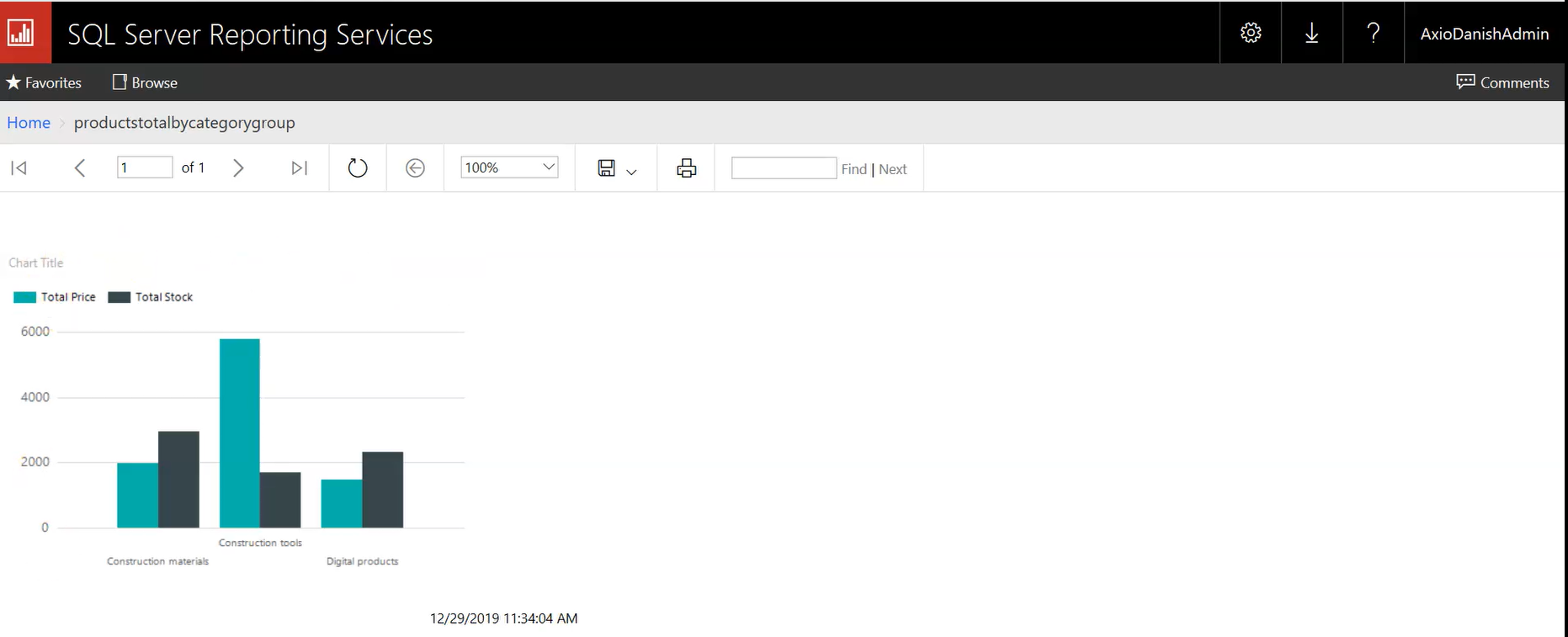Image resolution: width=1568 pixels, height=637 pixels.
Task: Click the download arrow icon
Action: (1311, 33)
